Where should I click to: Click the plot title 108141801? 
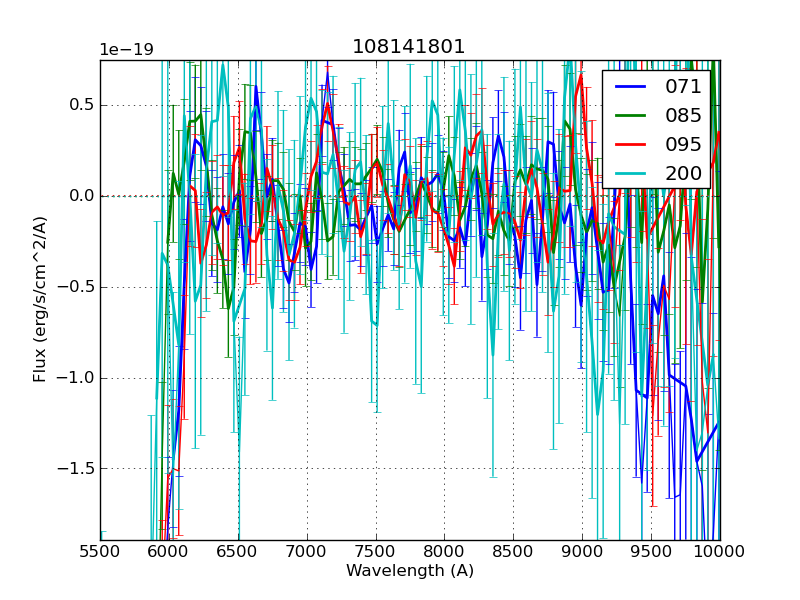409,47
